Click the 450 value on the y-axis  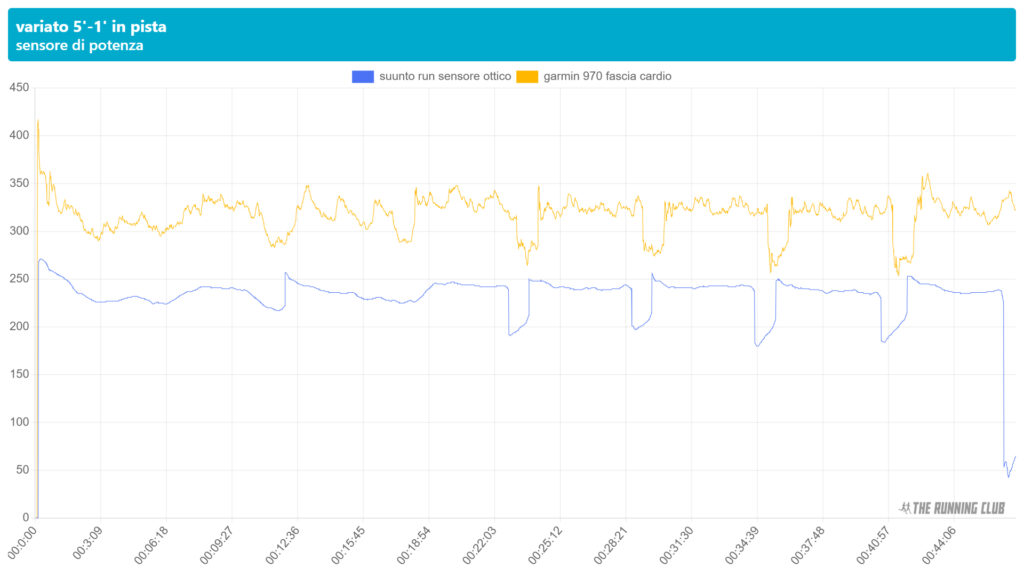[18, 88]
